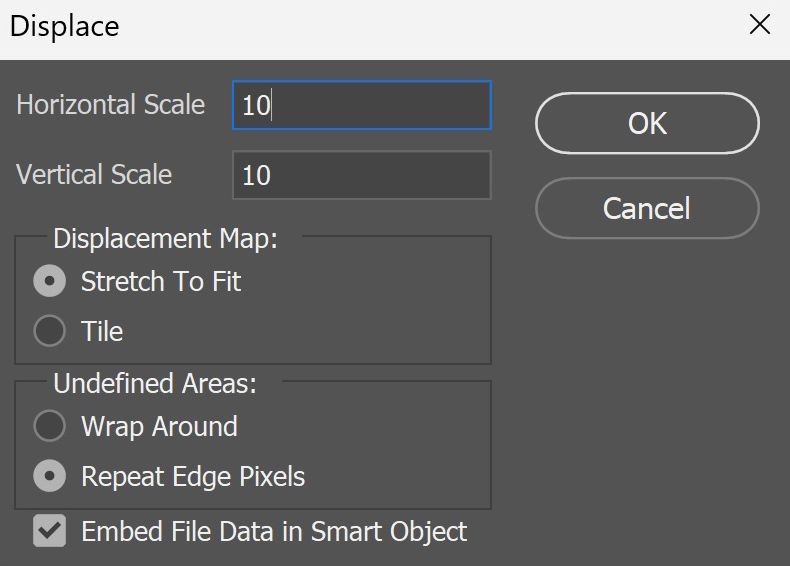
Task: Close the Displace dialog with the X
Action: pyautogui.click(x=760, y=24)
